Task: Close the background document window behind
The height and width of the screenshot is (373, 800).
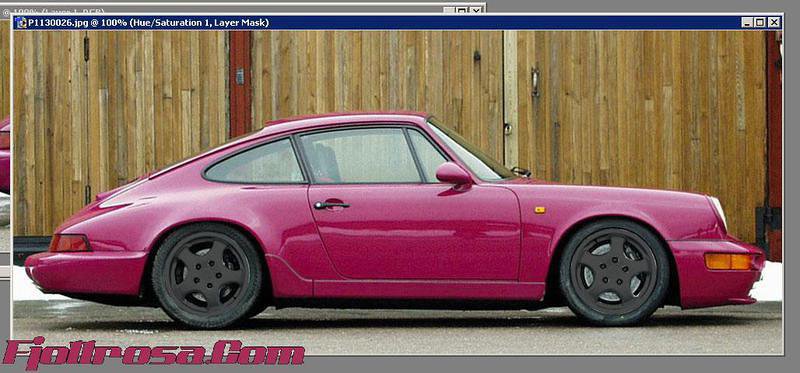Action: tap(477, 10)
